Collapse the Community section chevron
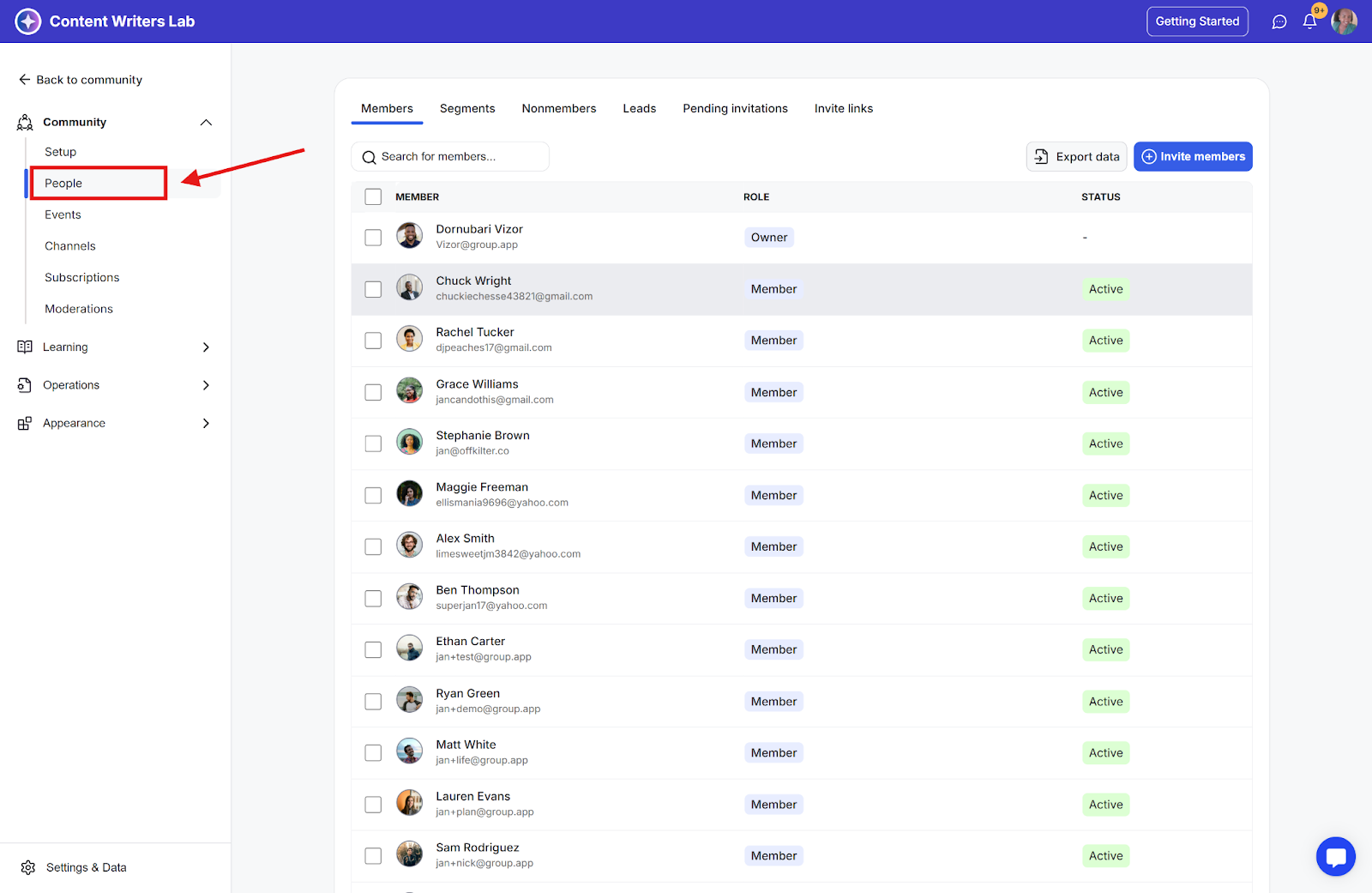1372x893 pixels. 206,123
